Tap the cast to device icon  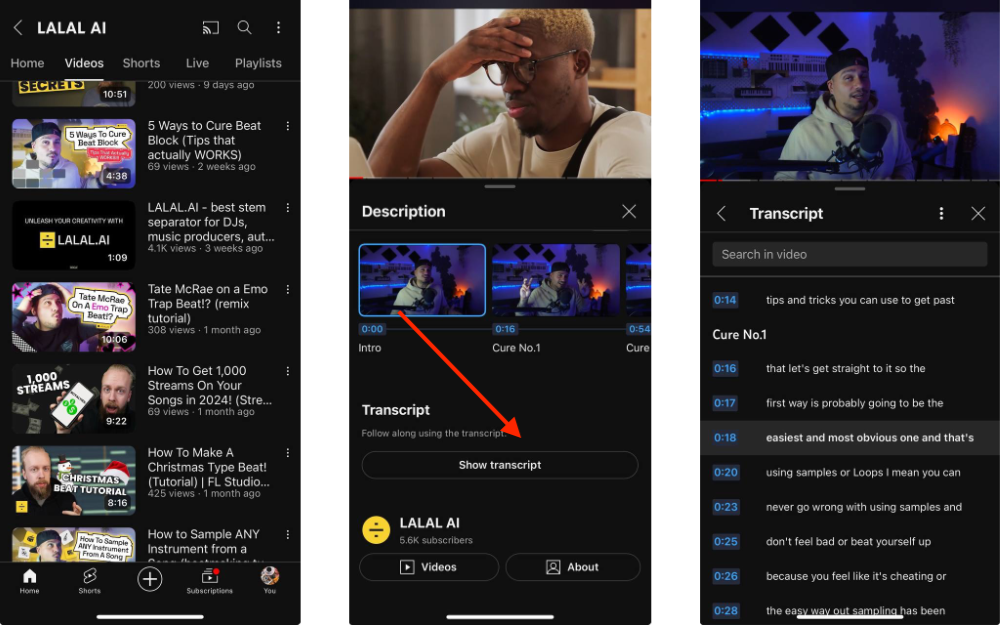(x=210, y=27)
